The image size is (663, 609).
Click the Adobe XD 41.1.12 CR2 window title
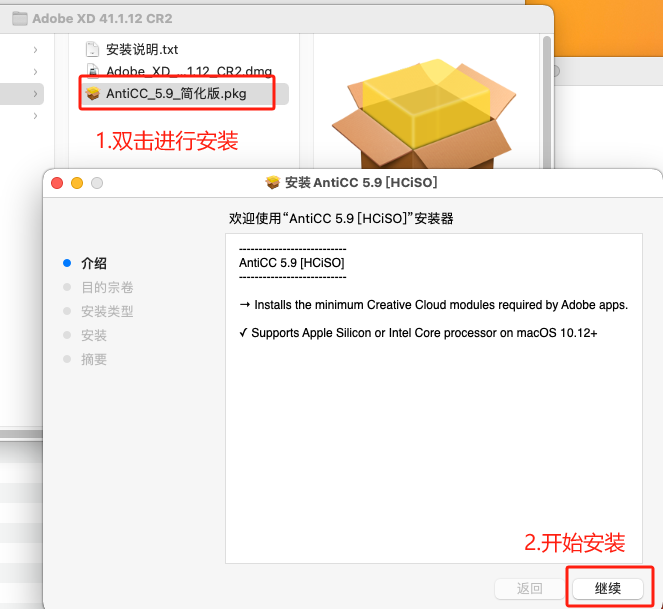[102, 19]
